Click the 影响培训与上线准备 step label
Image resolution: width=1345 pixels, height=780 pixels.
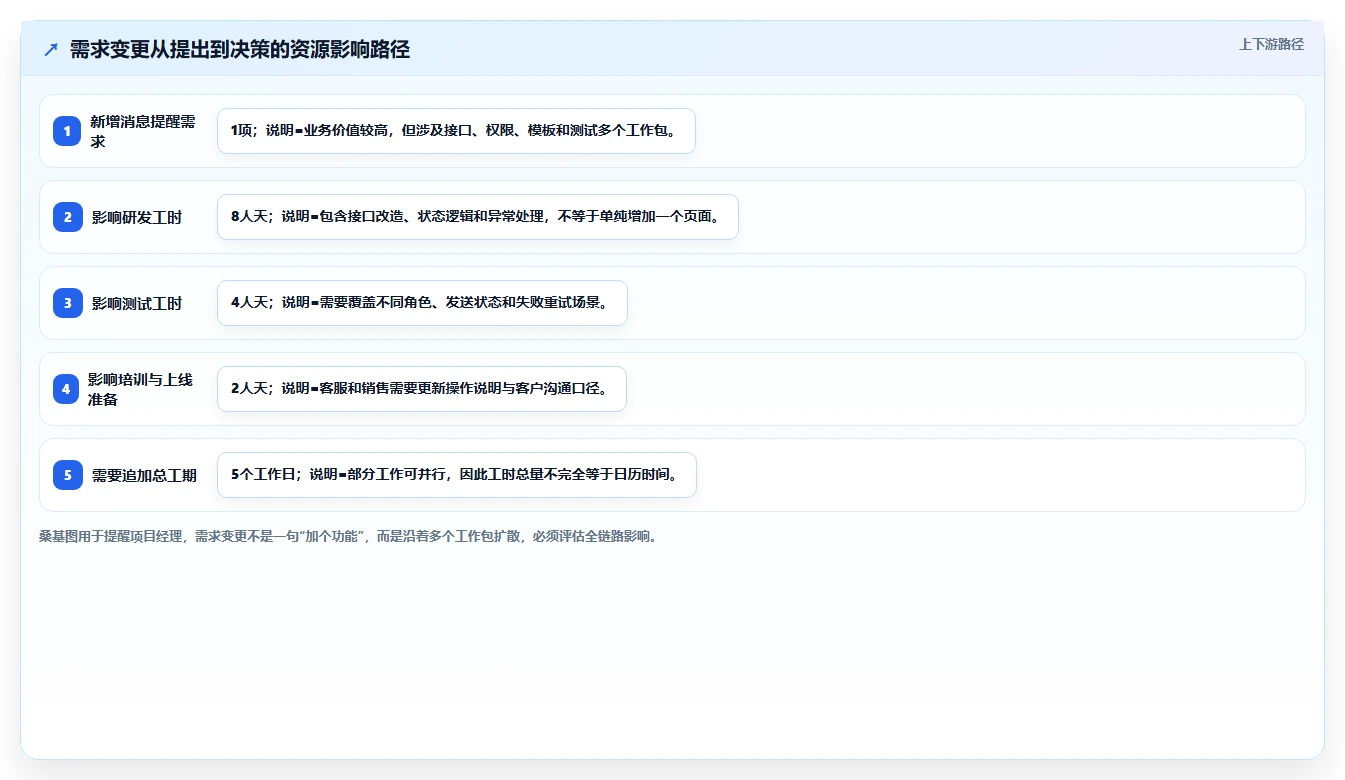tap(141, 389)
